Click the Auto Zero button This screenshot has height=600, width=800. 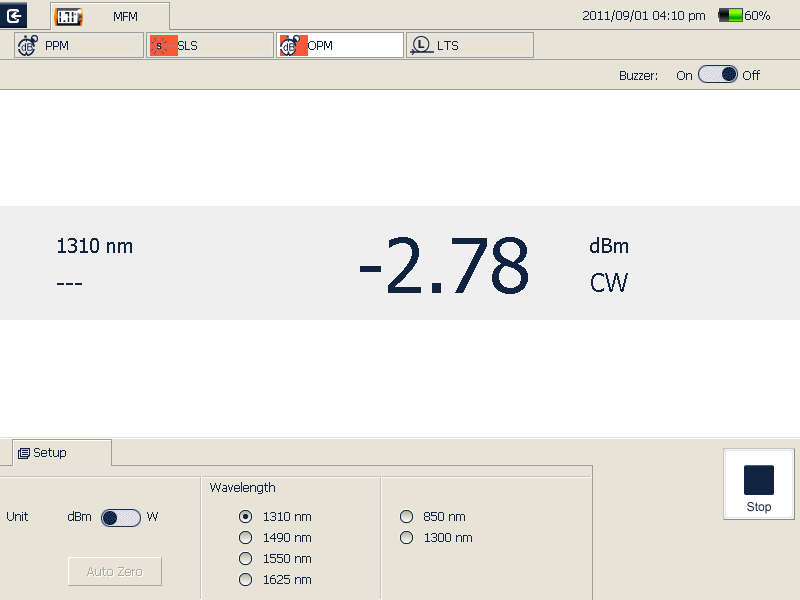pyautogui.click(x=115, y=572)
